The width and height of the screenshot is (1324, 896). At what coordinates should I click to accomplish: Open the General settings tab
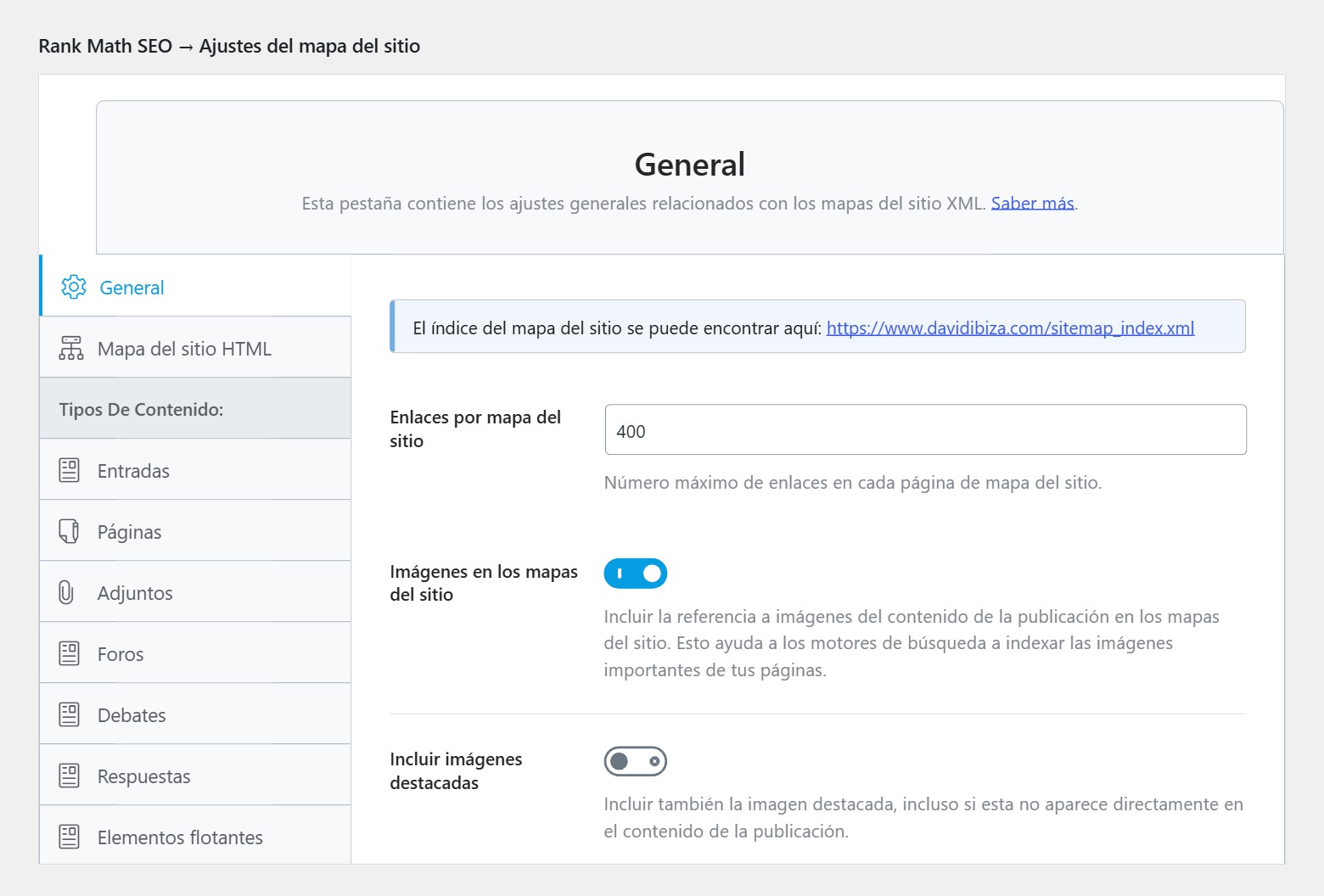[195, 286]
